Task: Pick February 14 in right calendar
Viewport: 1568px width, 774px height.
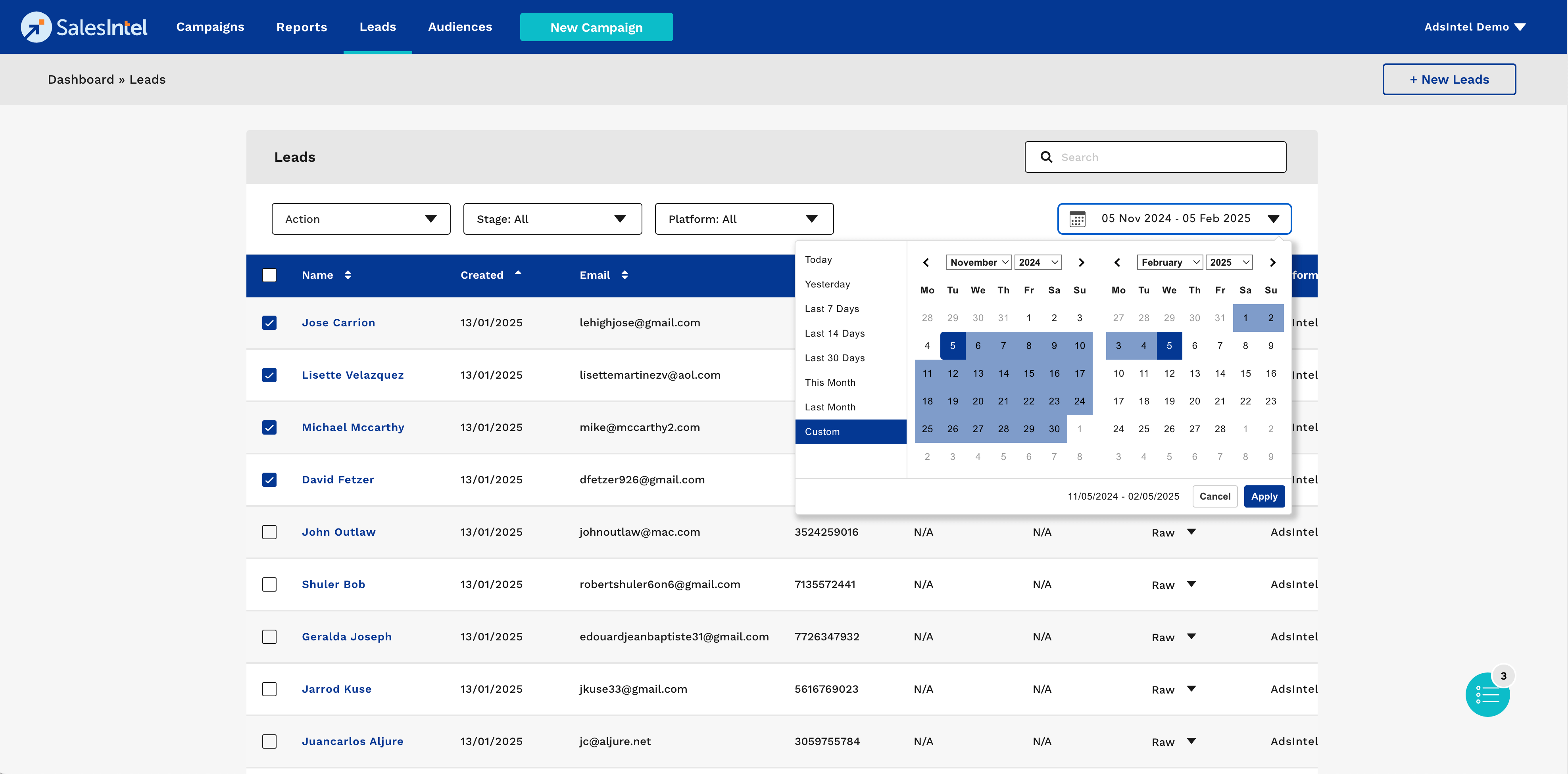Action: point(1220,373)
